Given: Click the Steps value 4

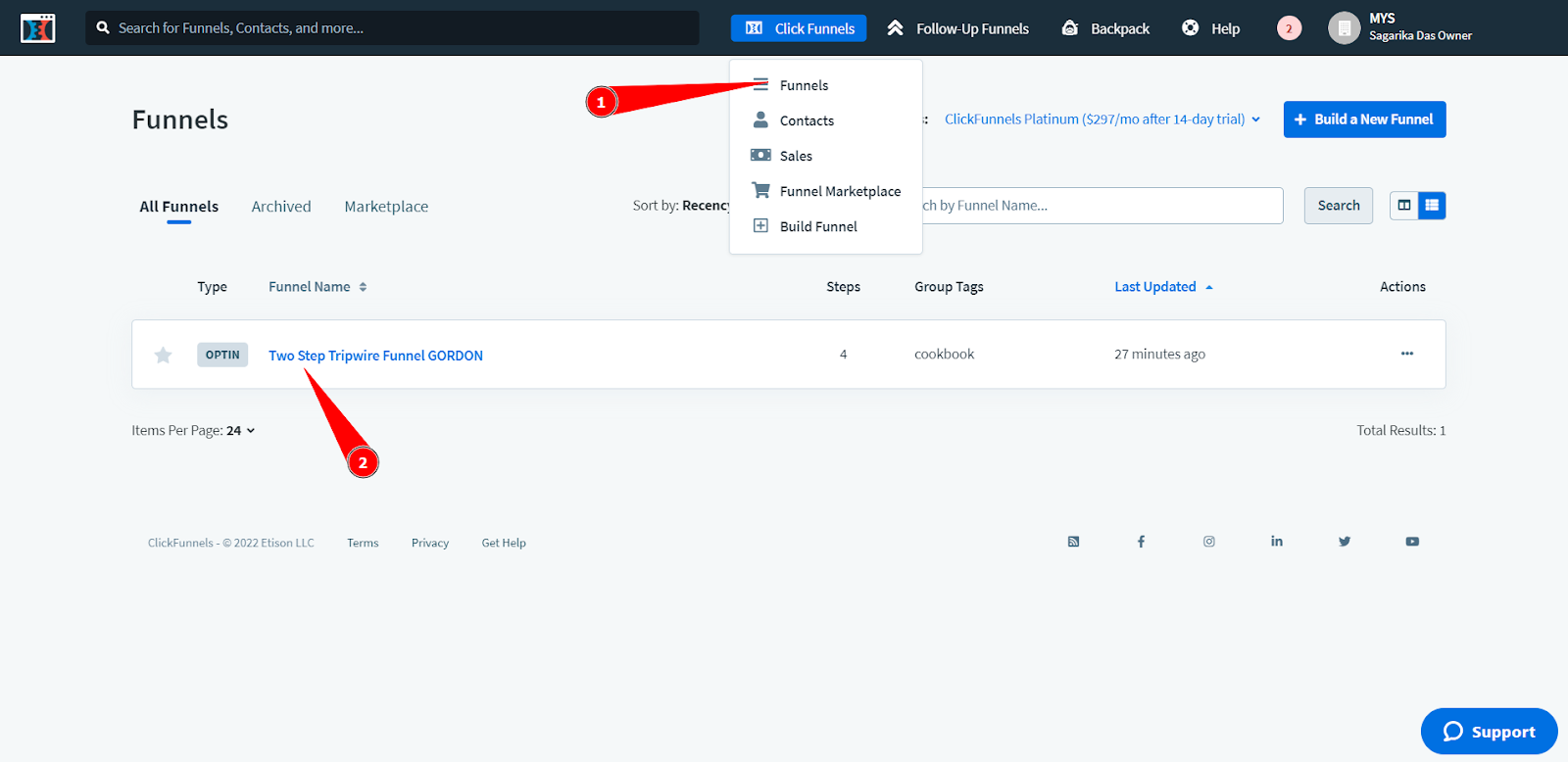Looking at the screenshot, I should (843, 355).
